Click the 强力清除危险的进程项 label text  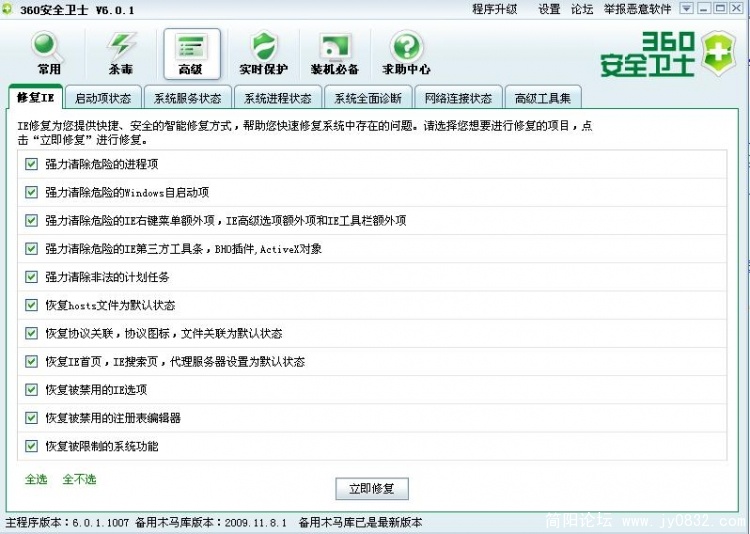(101, 164)
